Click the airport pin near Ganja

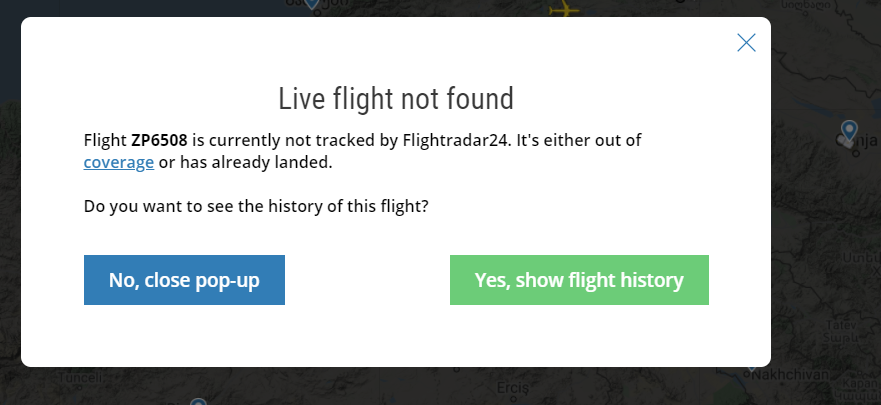849,131
